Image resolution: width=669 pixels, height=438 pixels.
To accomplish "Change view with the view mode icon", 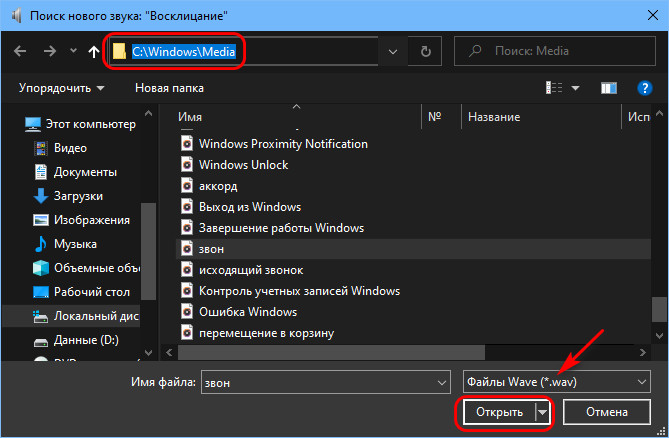I will tap(554, 88).
